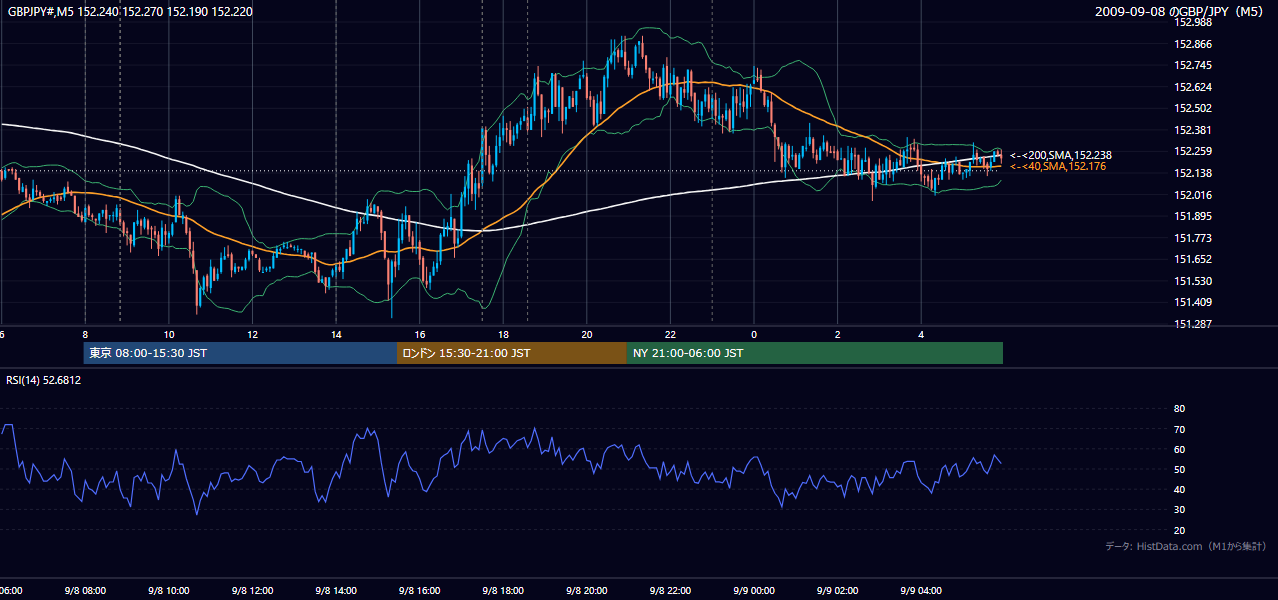Viewport: 1278px width, 600px height.
Task: Click hour tick 10 under the candlestick chart
Action: click(x=169, y=334)
